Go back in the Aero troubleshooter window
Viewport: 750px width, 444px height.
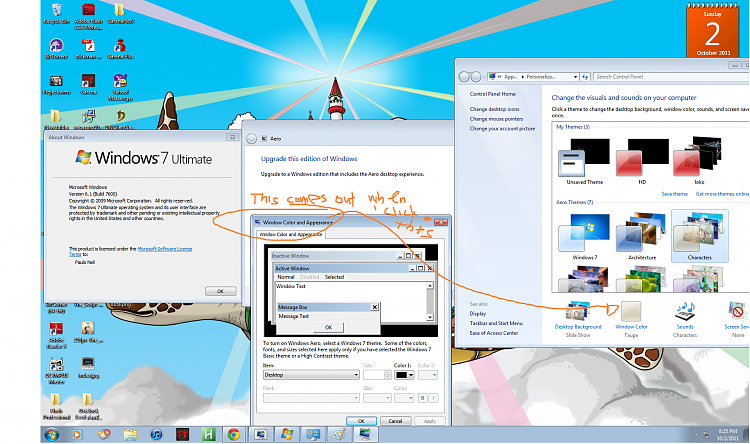252,139
